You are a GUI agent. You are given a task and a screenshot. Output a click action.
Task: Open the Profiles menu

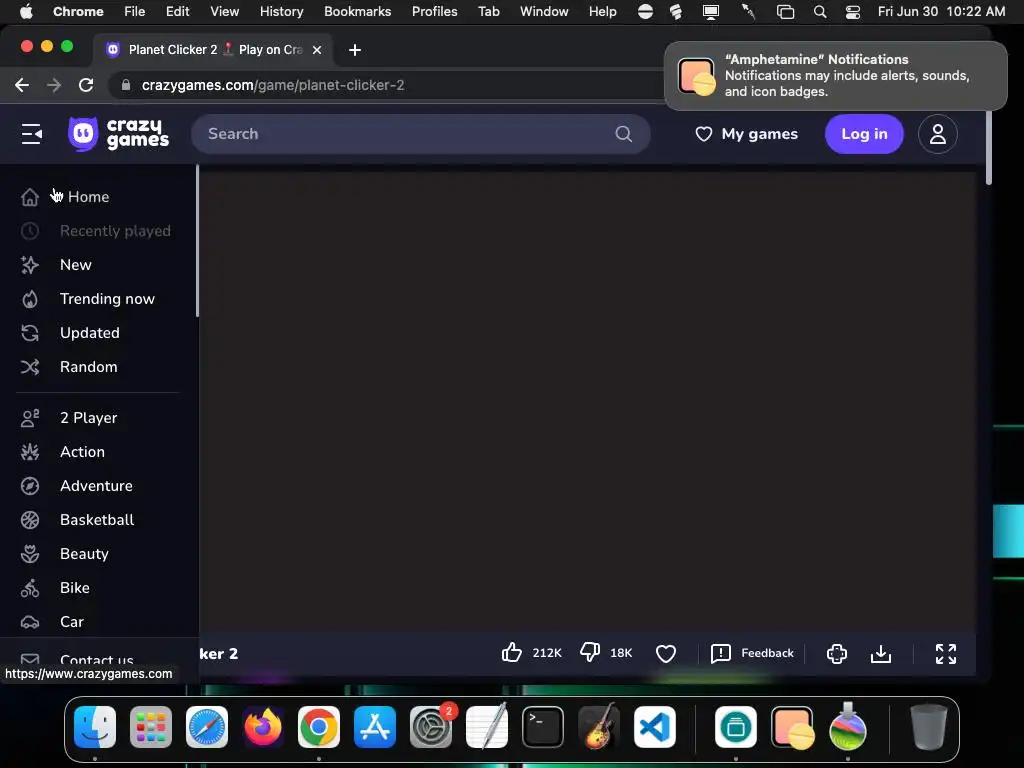point(434,11)
